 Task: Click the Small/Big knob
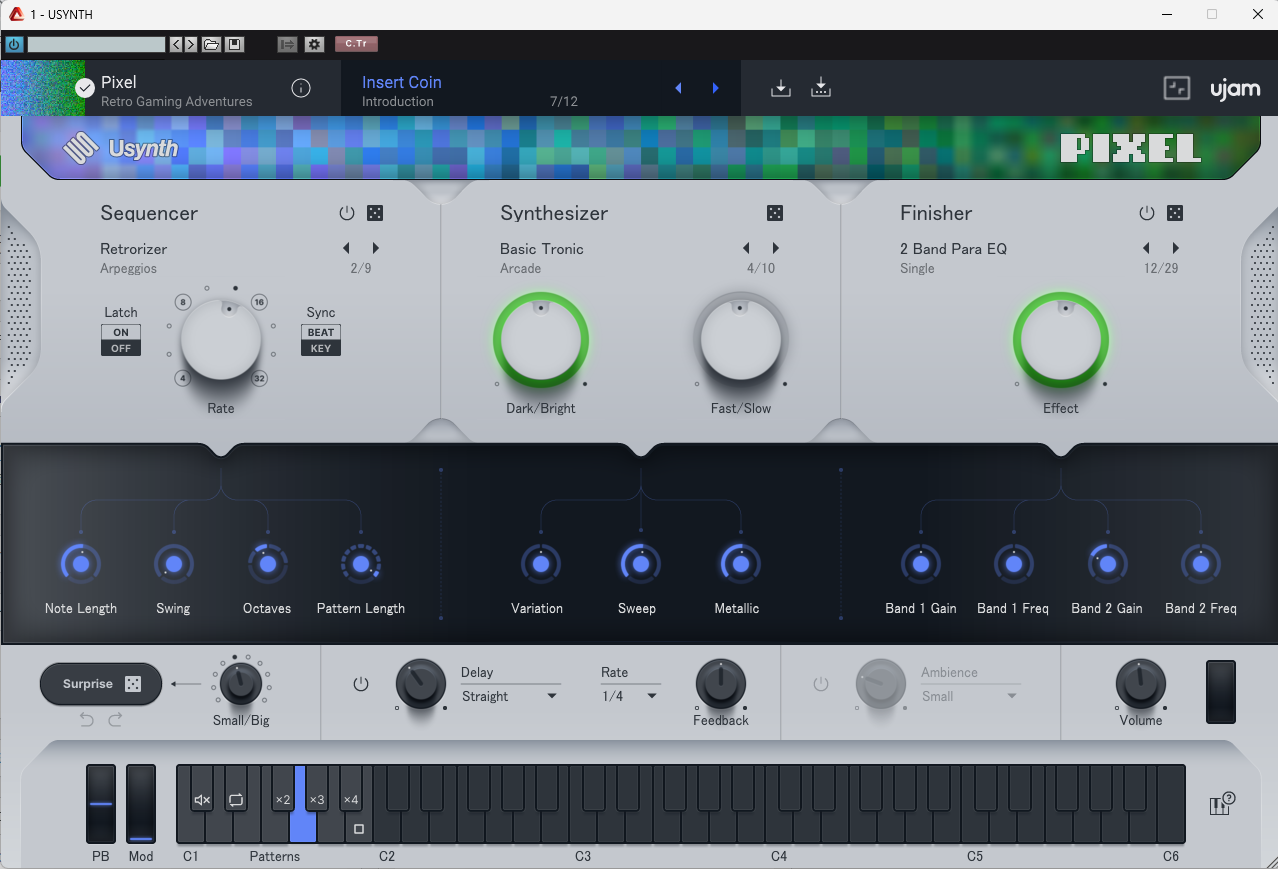[240, 684]
